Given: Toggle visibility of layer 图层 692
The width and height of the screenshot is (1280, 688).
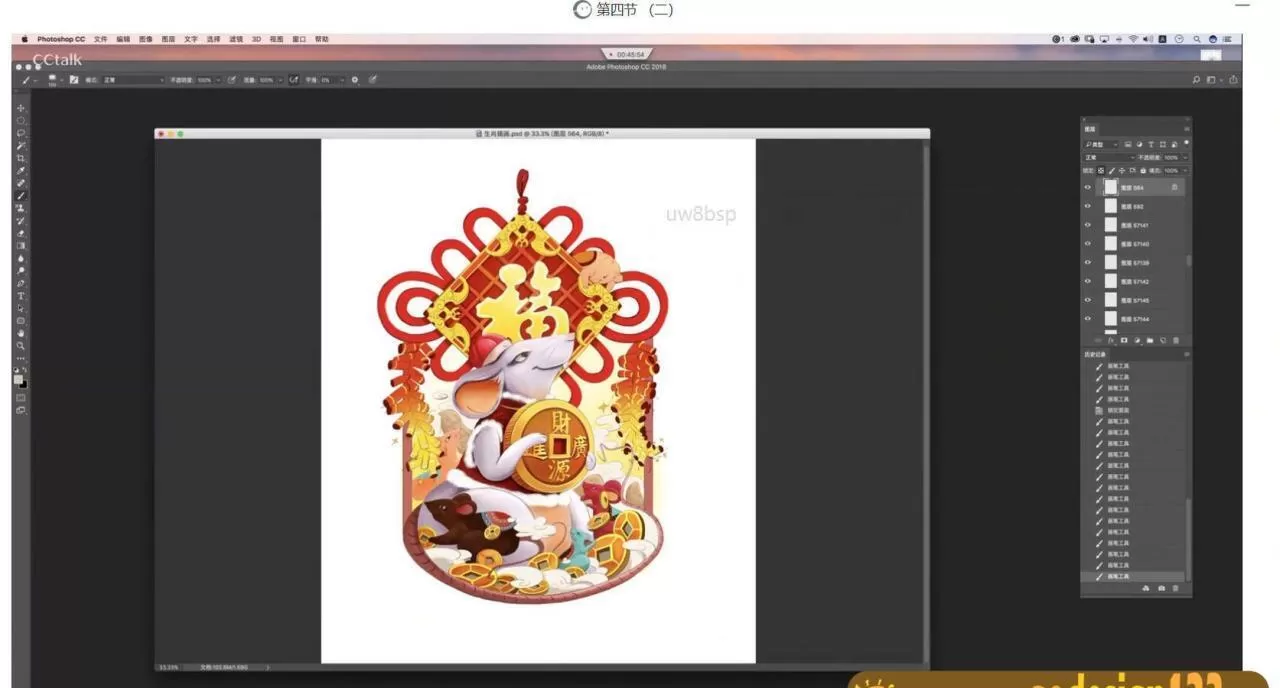Looking at the screenshot, I should [x=1088, y=206].
